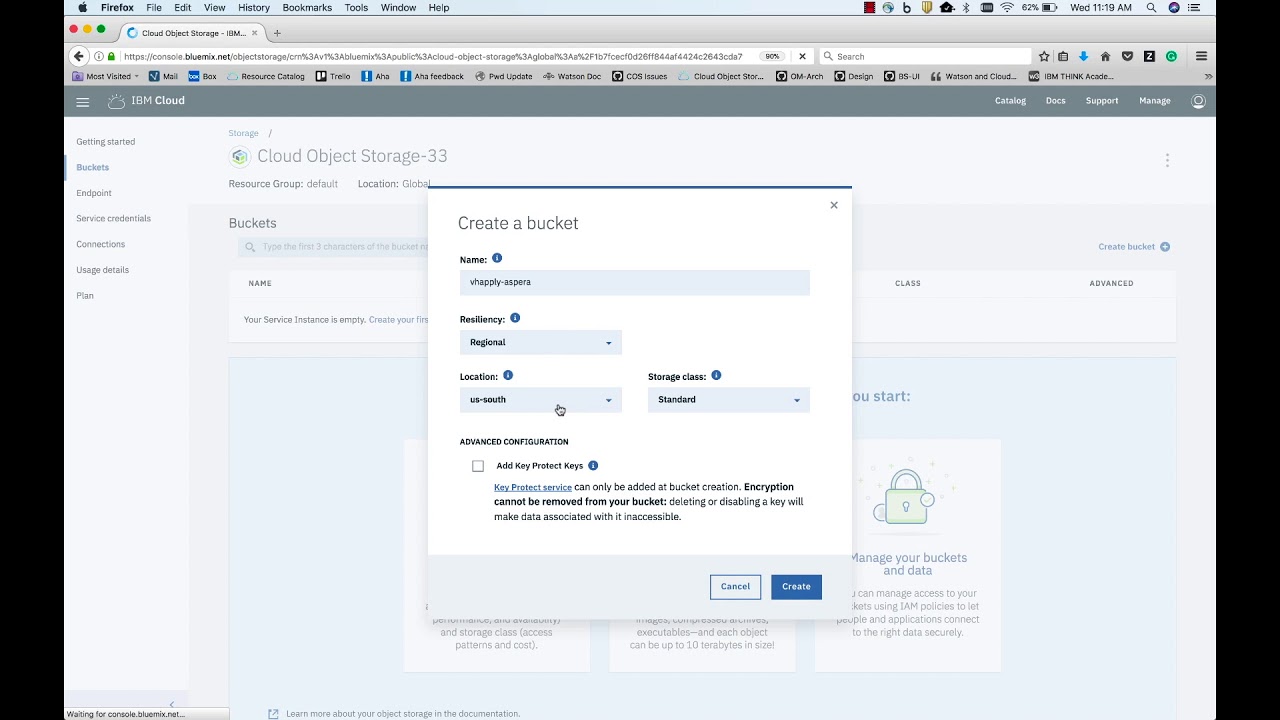This screenshot has width=1280, height=720.
Task: Click the page zoom 90% indicator
Action: tap(771, 57)
